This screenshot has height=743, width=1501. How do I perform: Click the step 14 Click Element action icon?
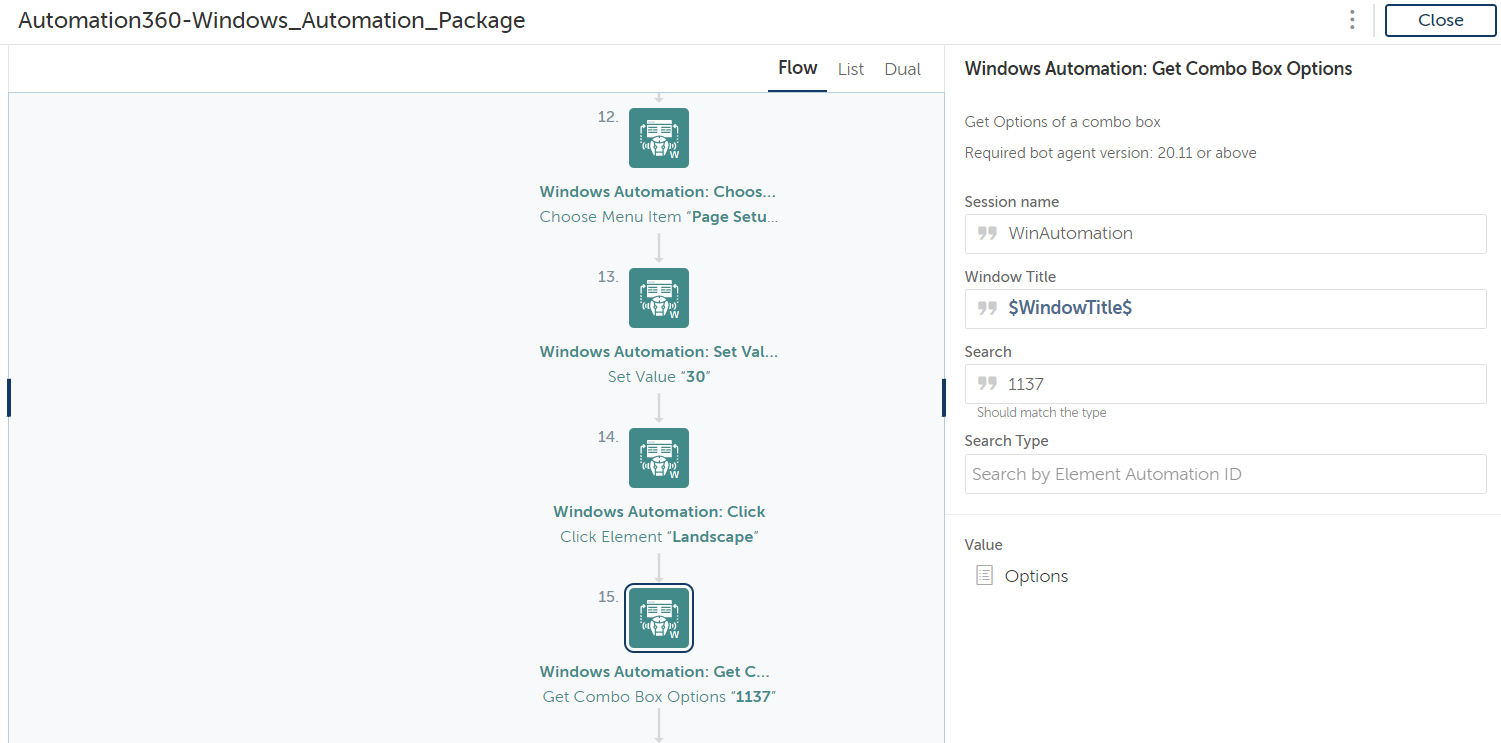pos(658,458)
